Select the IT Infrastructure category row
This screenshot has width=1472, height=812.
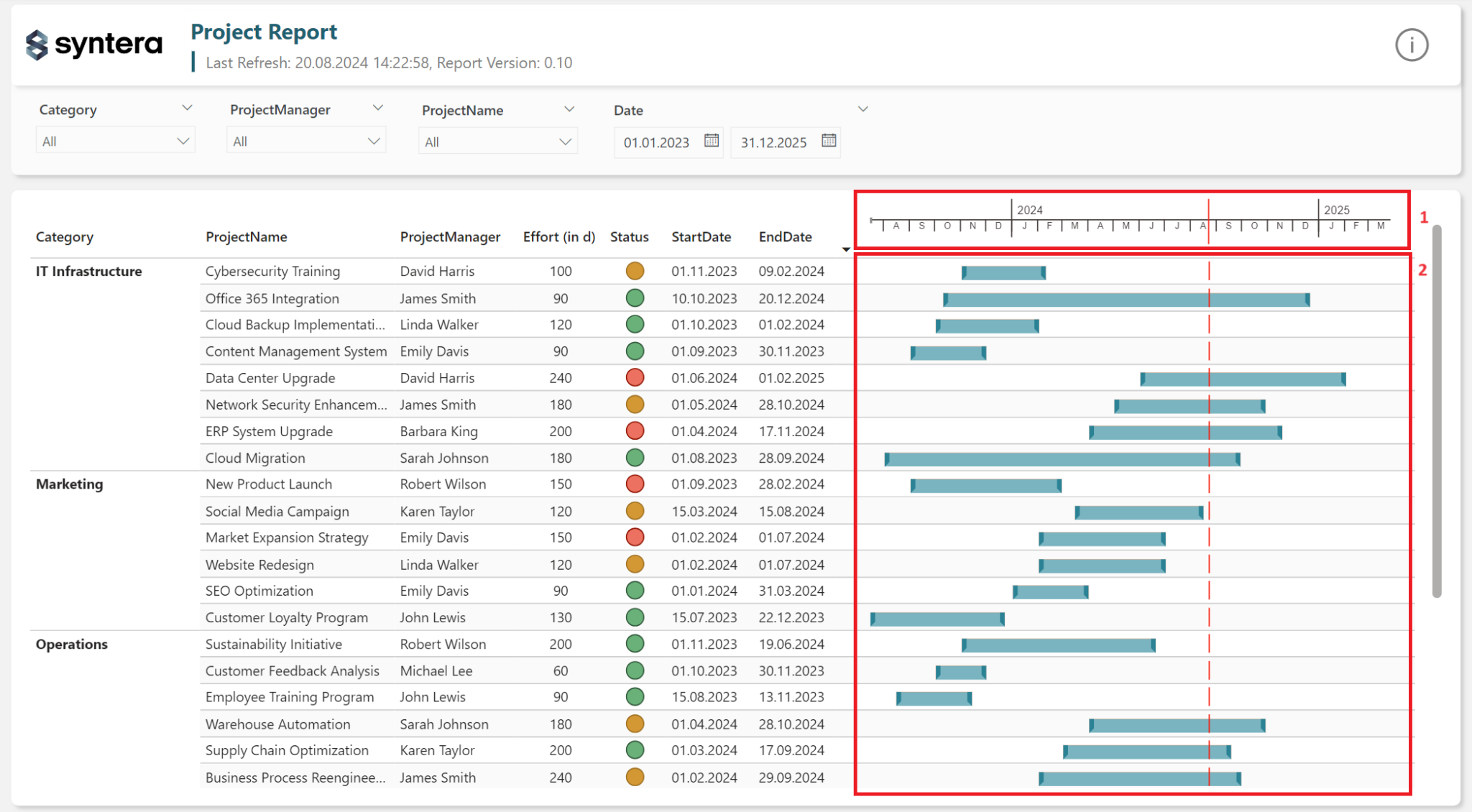click(x=89, y=271)
